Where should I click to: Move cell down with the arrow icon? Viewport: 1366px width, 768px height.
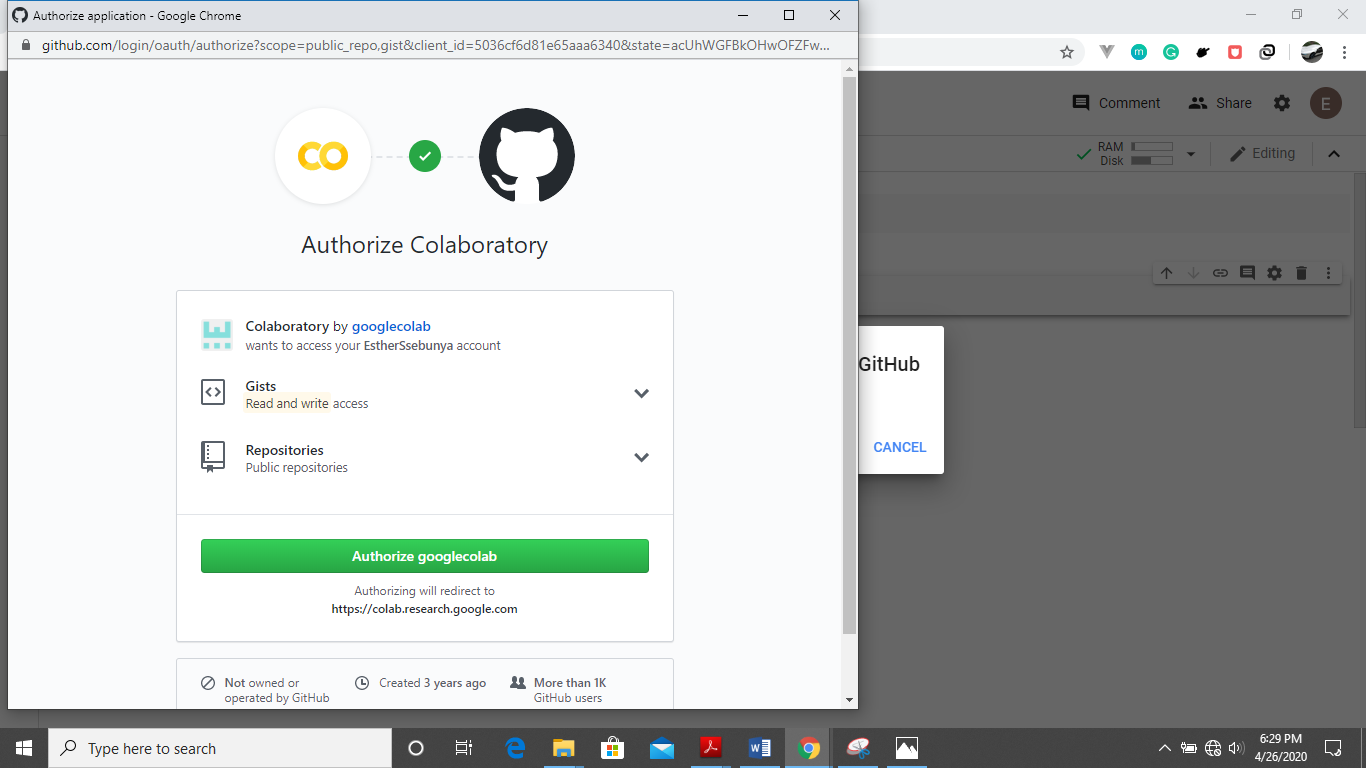(x=1193, y=272)
